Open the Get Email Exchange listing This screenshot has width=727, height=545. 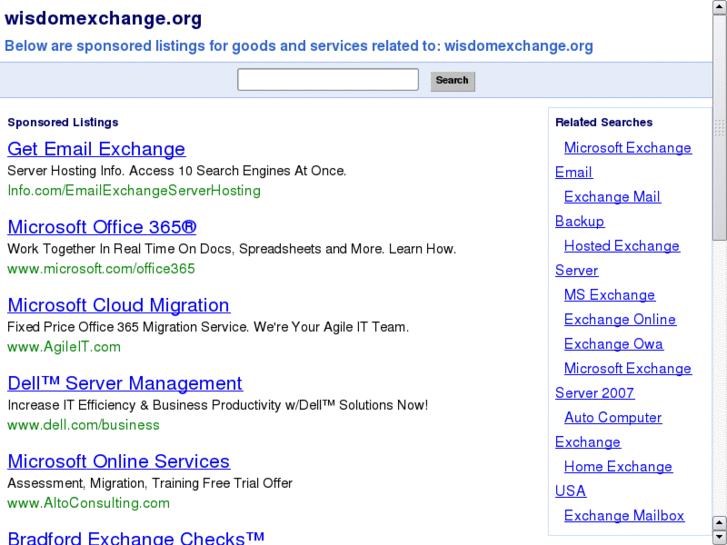pos(96,149)
